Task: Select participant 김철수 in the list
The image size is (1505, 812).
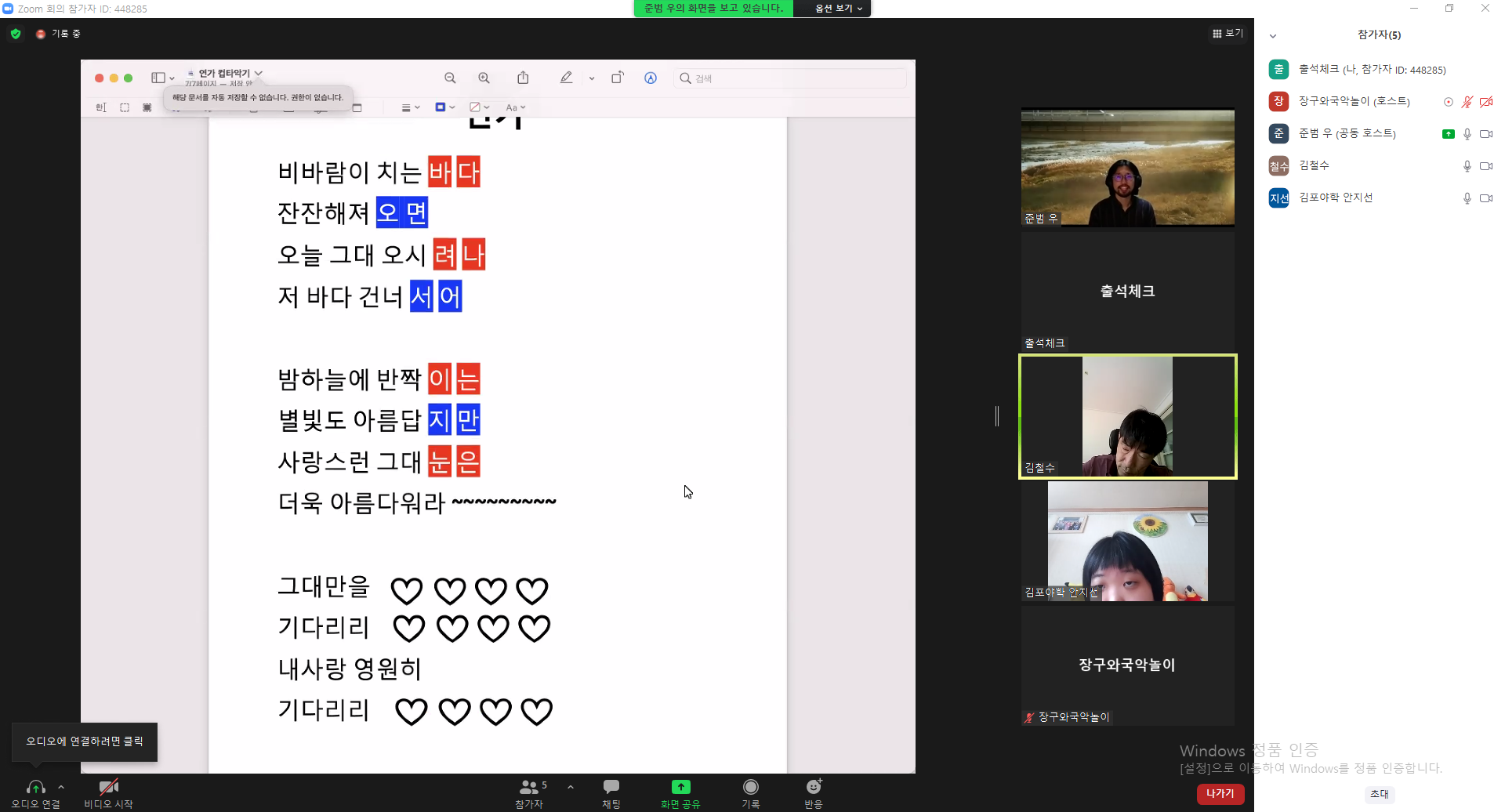Action: point(1380,166)
